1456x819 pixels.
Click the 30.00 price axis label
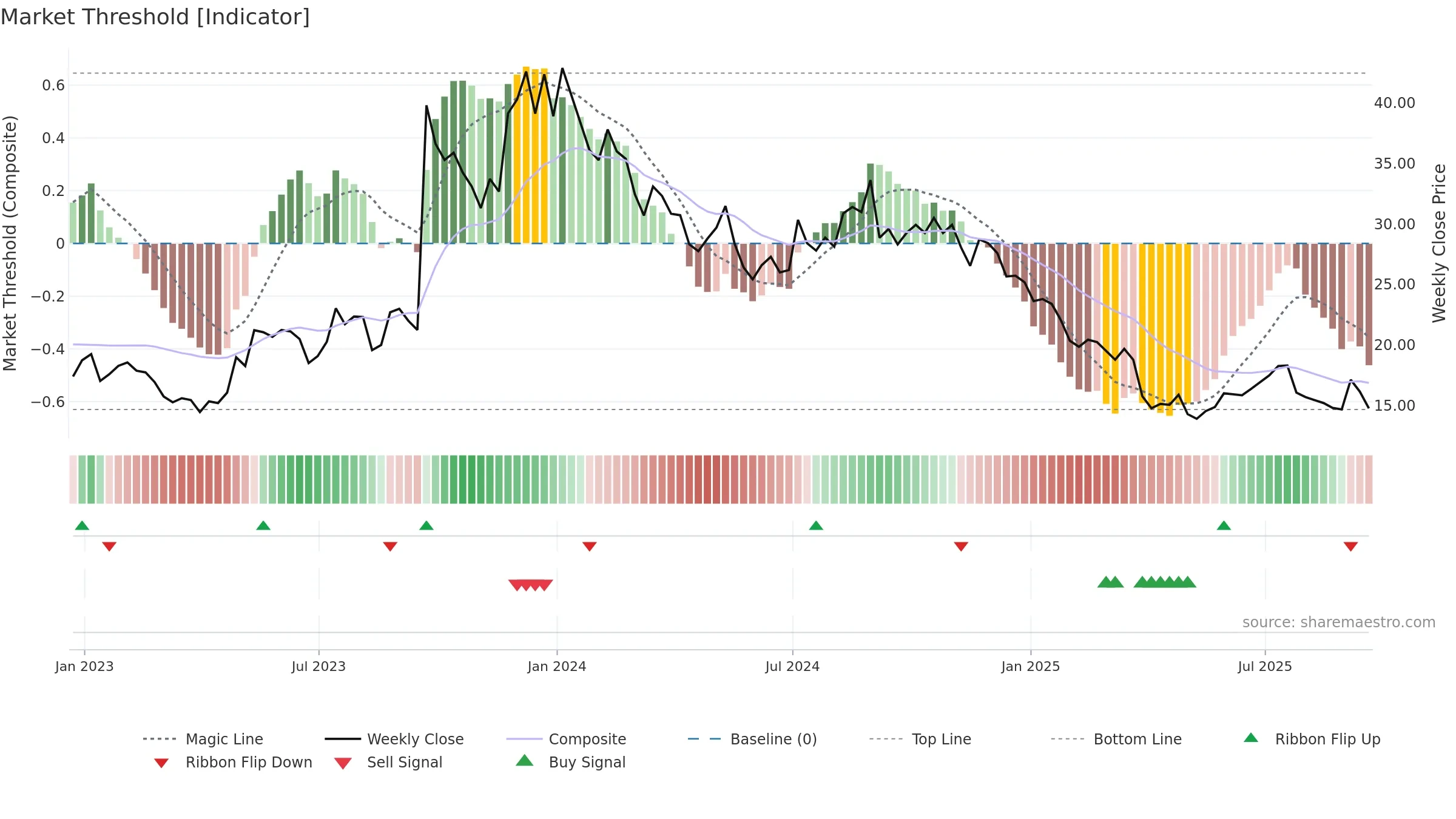coord(1395,224)
